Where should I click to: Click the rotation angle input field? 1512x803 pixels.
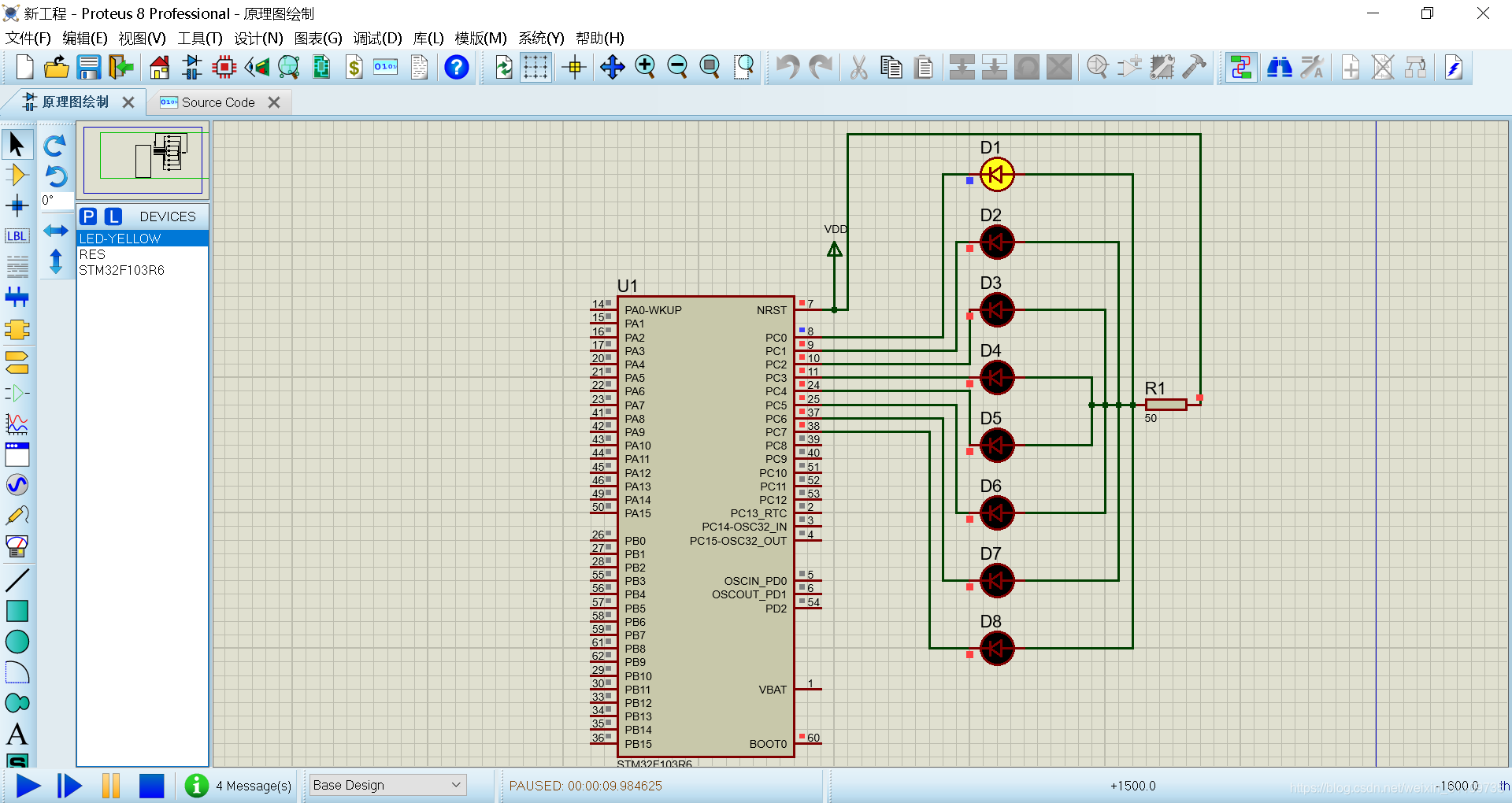(x=57, y=201)
